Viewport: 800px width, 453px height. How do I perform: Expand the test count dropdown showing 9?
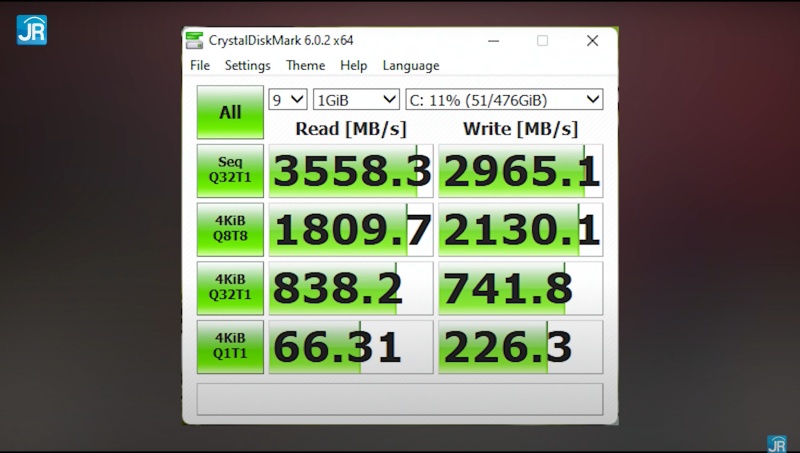[288, 99]
